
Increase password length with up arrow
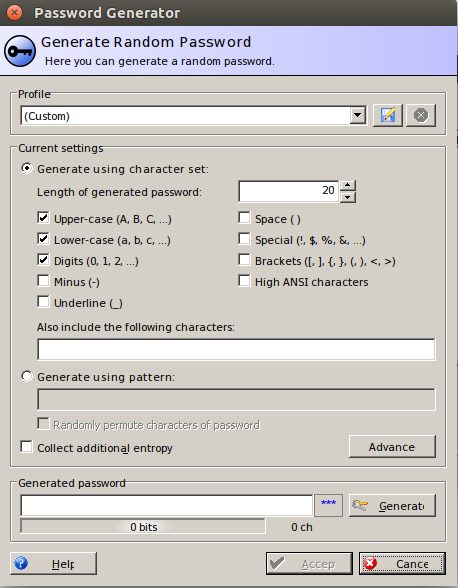[348, 186]
